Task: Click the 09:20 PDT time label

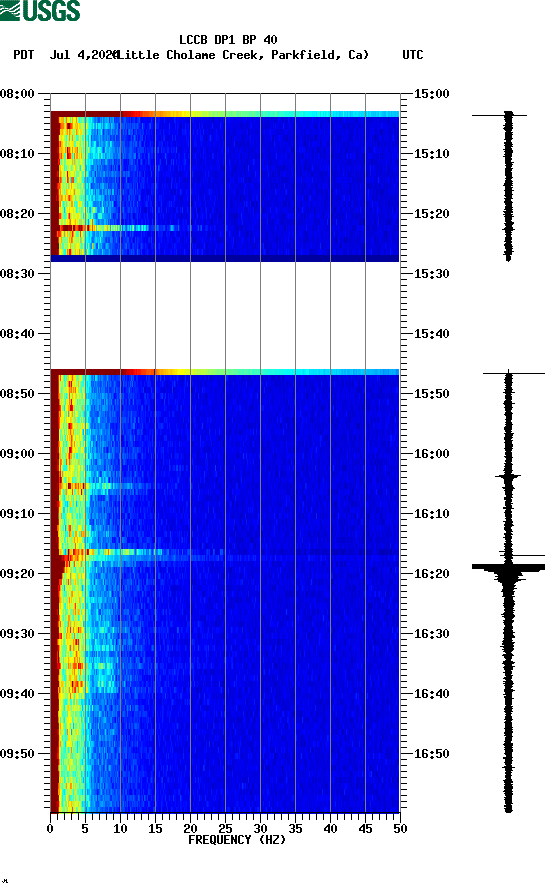Action: (x=18, y=573)
